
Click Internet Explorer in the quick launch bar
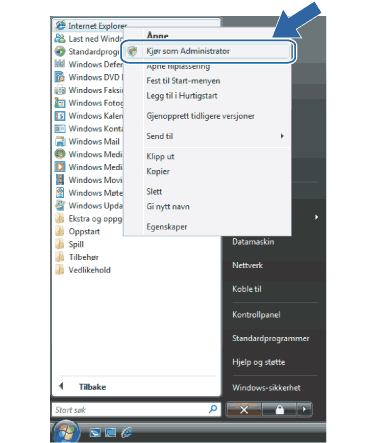[126, 433]
